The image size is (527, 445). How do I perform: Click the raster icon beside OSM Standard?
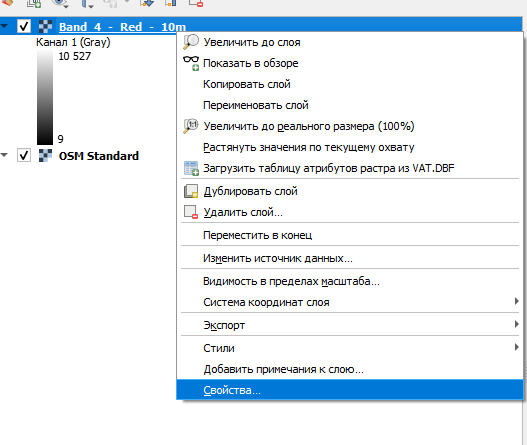[45, 156]
